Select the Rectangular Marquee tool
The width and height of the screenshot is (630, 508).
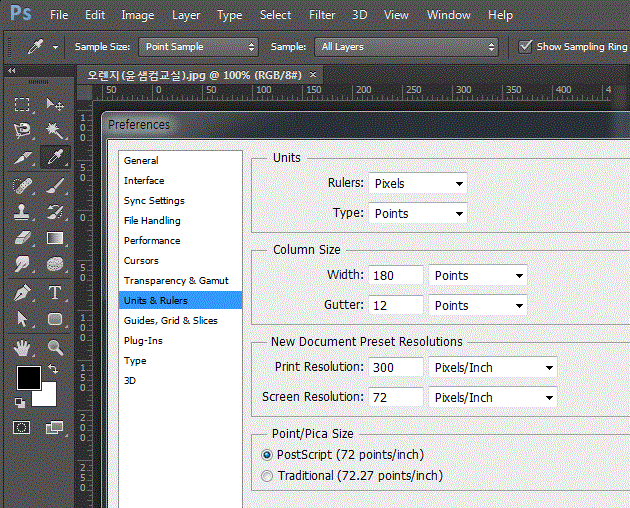[x=22, y=104]
